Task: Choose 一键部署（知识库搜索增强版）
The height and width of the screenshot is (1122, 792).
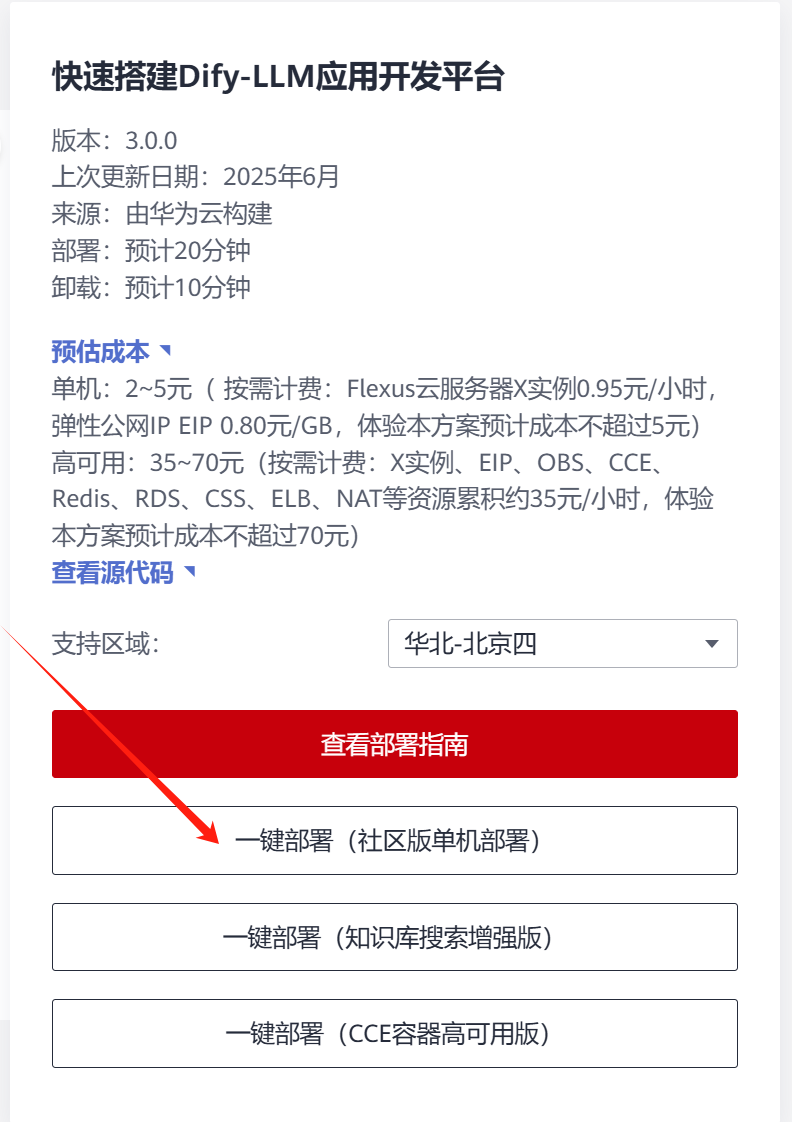Action: tap(395, 937)
